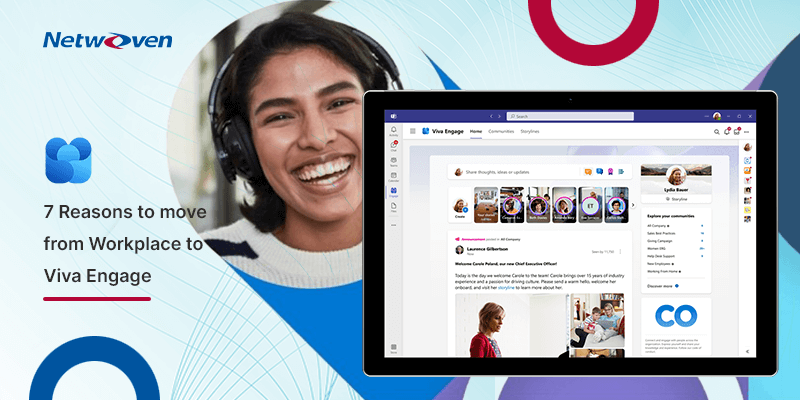This screenshot has height=400, width=800.
Task: Choose the question post type icon
Action: click(599, 171)
